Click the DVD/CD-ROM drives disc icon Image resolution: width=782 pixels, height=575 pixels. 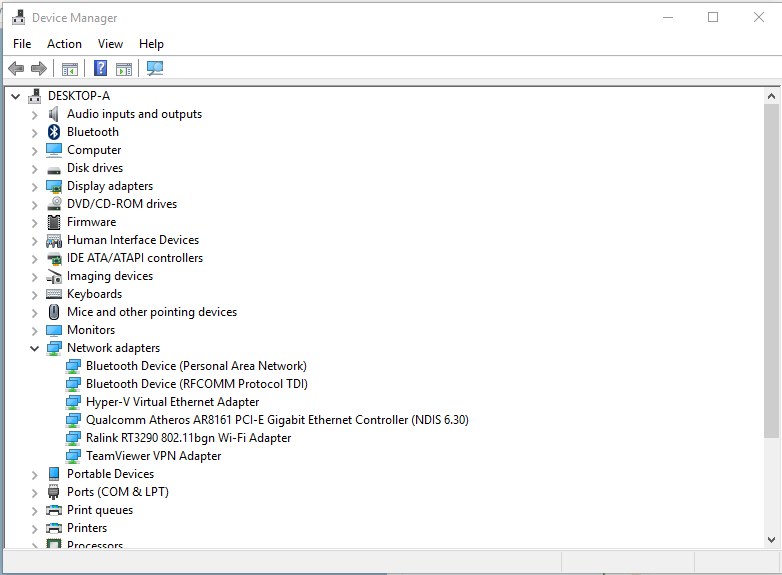pos(54,203)
